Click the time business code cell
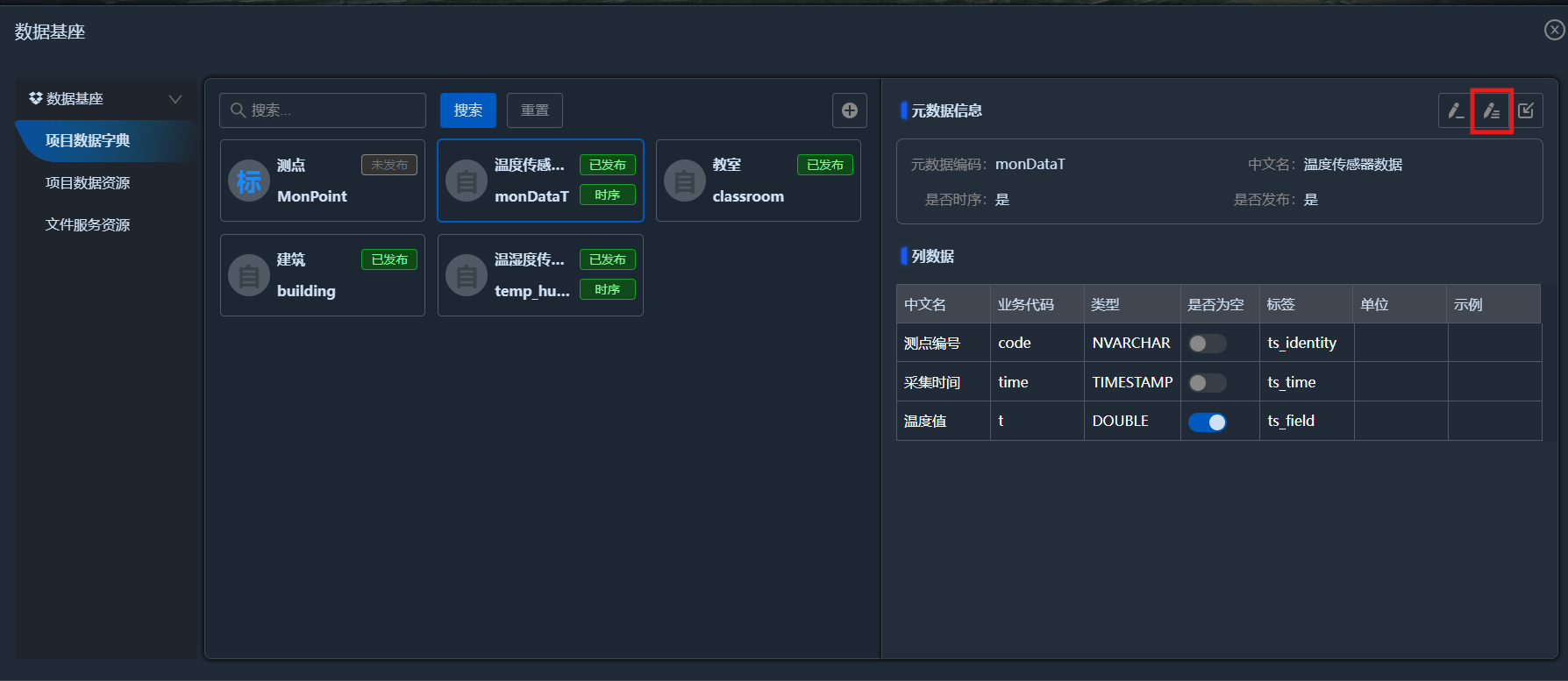Image resolution: width=1568 pixels, height=681 pixels. click(1037, 382)
